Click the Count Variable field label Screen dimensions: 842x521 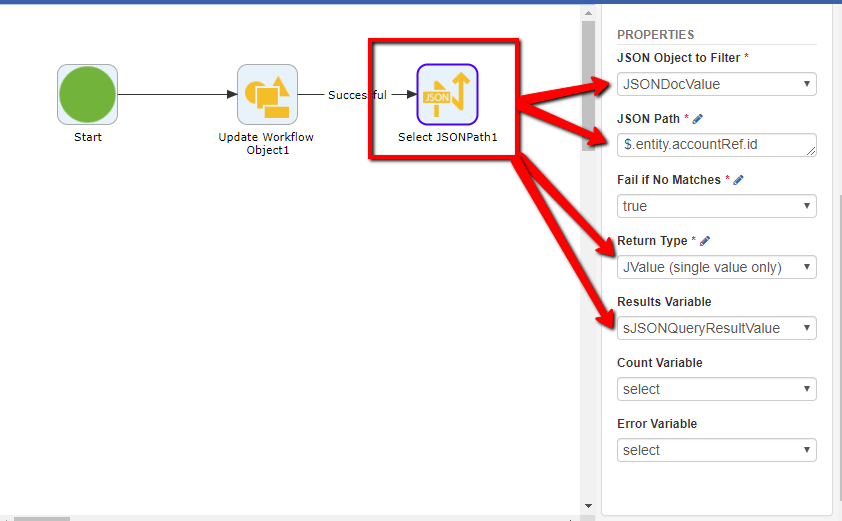pyautogui.click(x=659, y=363)
